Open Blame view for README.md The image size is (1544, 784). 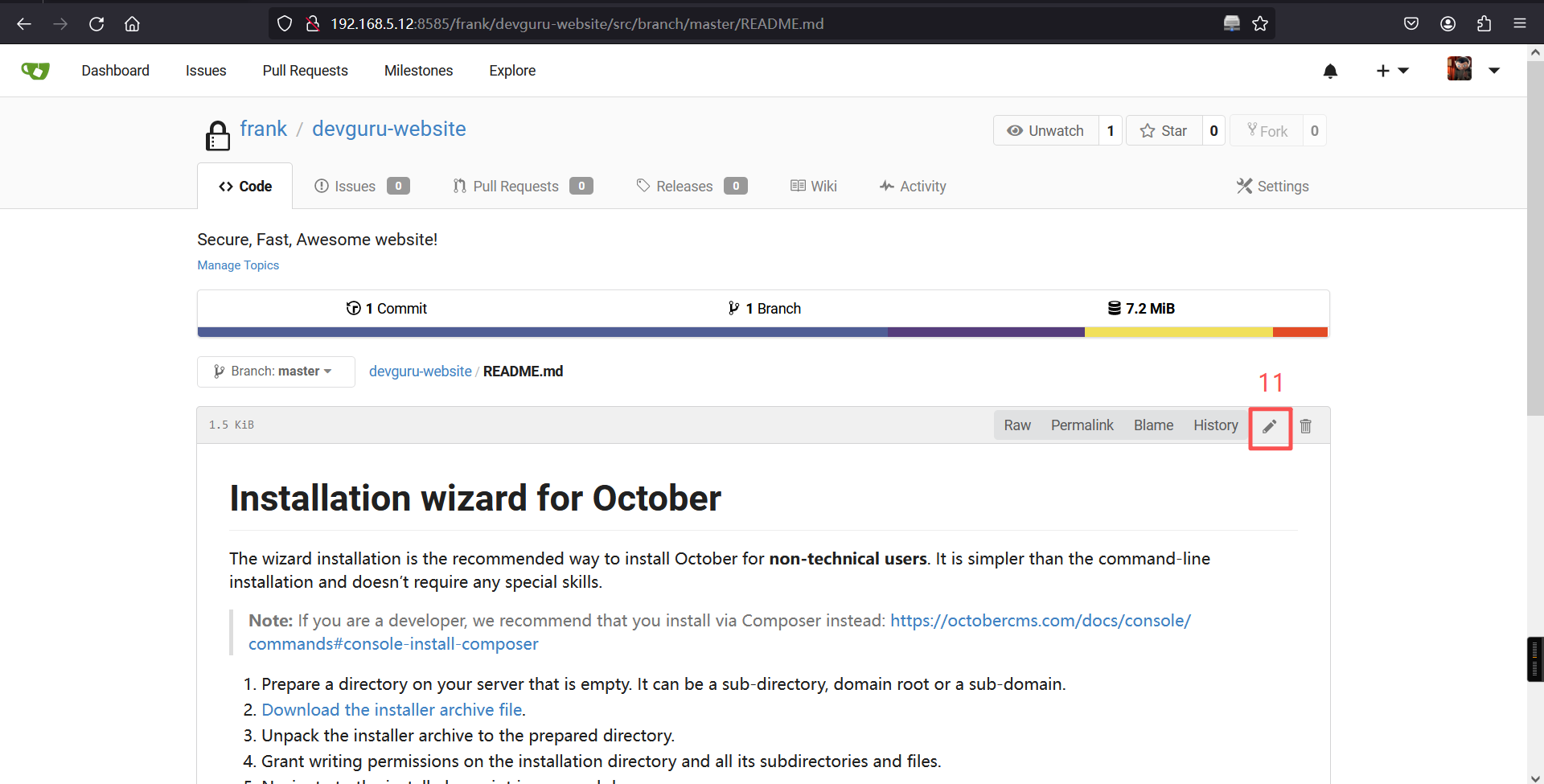coord(1154,425)
